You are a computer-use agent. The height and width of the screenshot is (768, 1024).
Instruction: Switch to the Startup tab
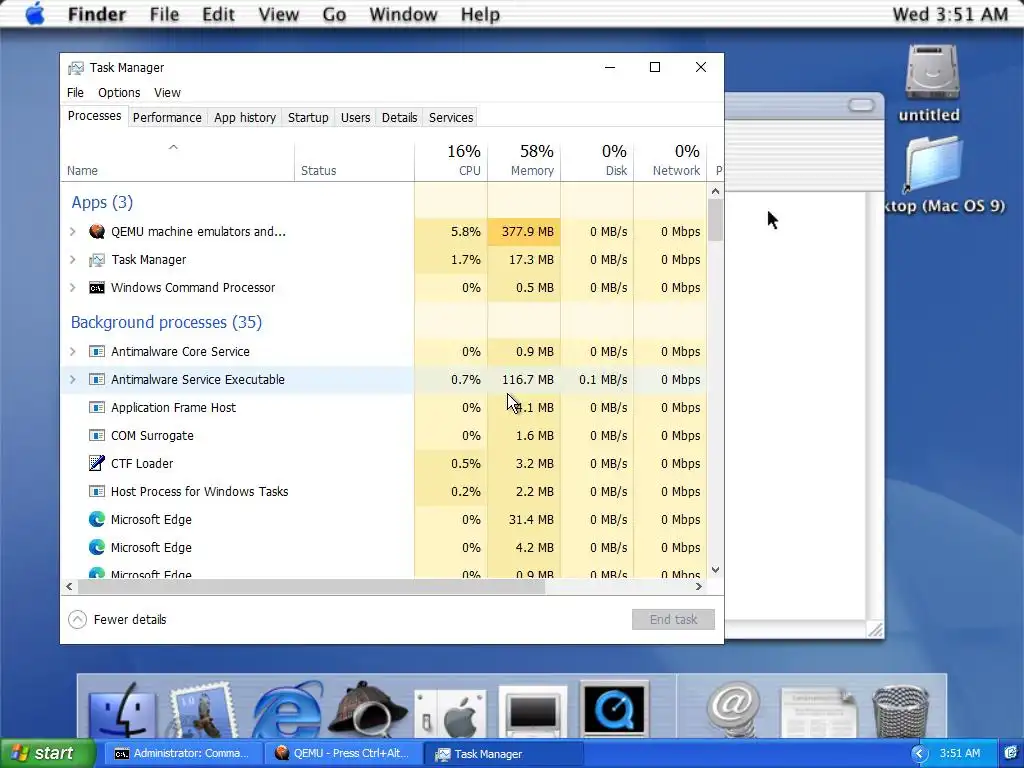point(308,118)
